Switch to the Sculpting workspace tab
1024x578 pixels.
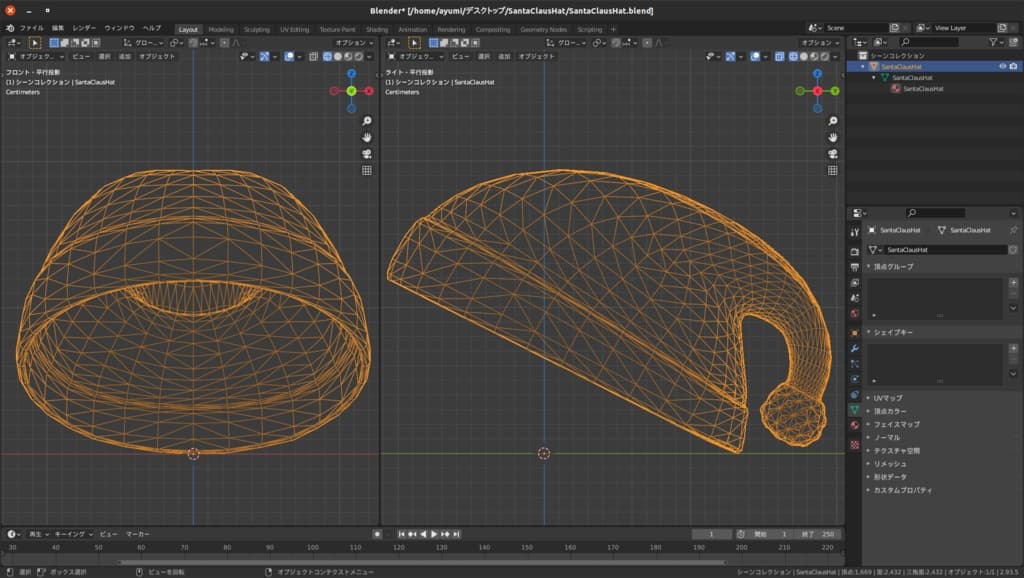pos(257,29)
